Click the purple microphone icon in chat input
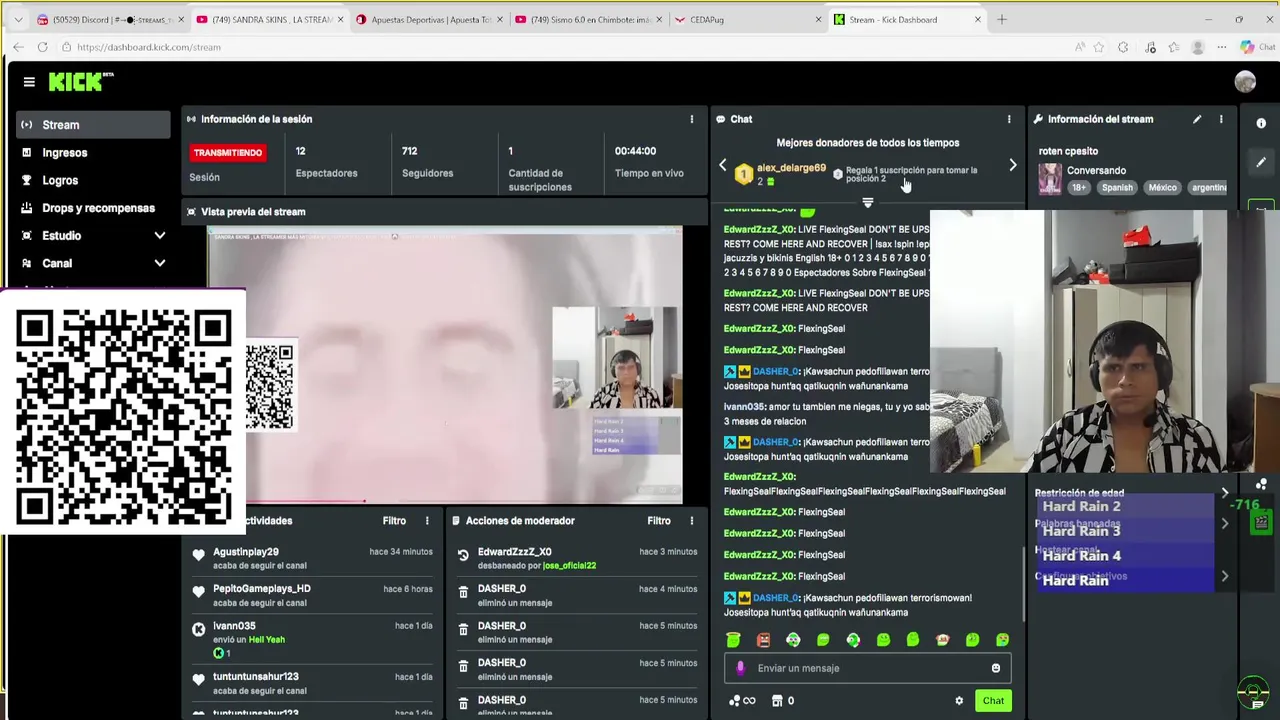Viewport: 1280px width, 720px height. 740,668
